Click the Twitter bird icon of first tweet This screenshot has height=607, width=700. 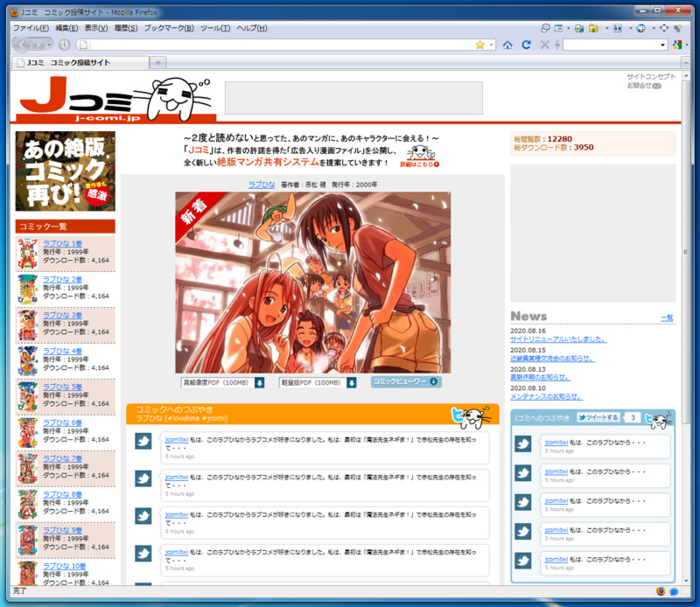tap(143, 442)
